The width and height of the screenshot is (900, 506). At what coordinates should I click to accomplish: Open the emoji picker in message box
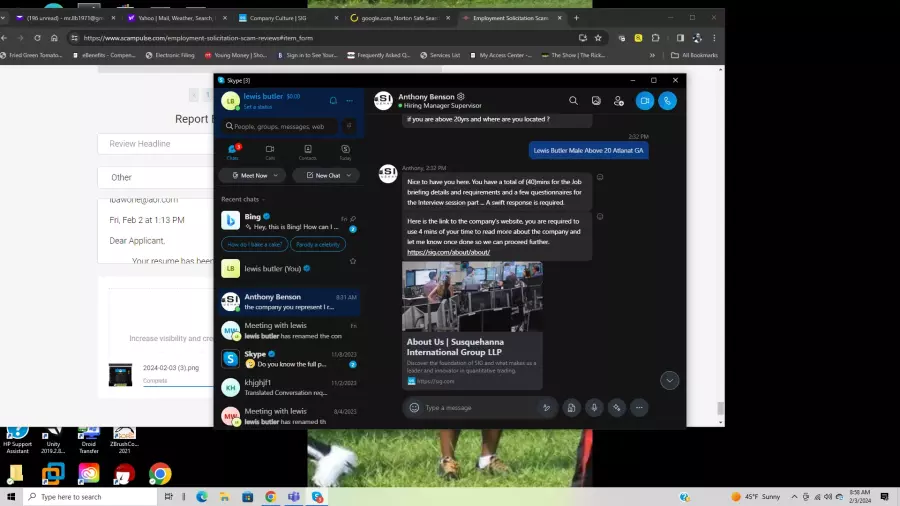tap(414, 407)
